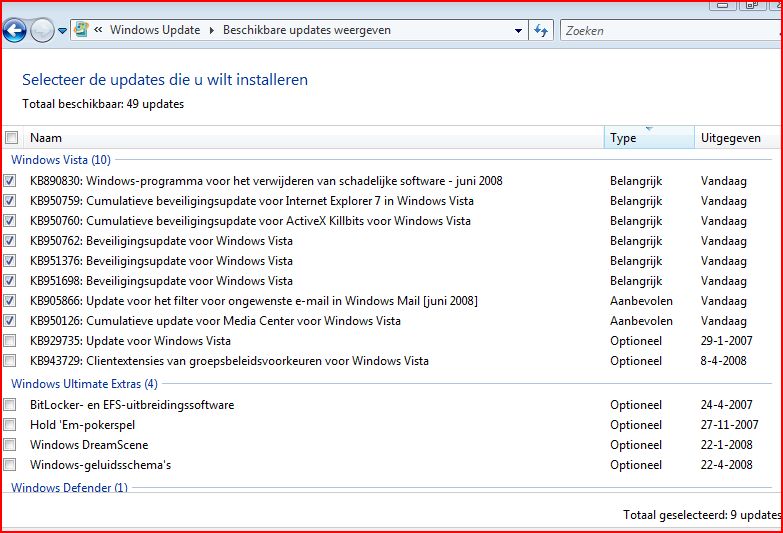
Task: Click Windows Update breadcrumb
Action: tap(155, 30)
